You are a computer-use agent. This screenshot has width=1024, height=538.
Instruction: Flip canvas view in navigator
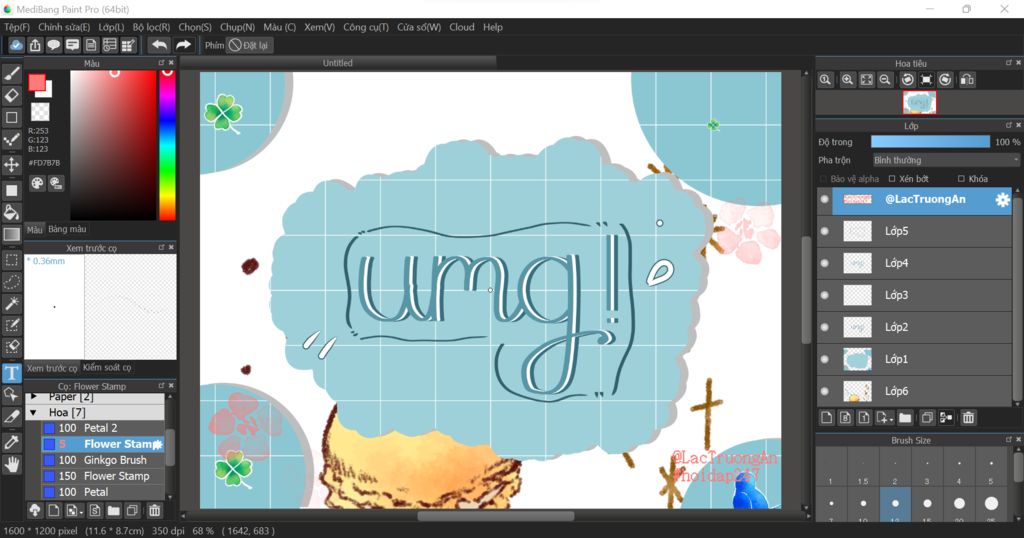[x=967, y=80]
